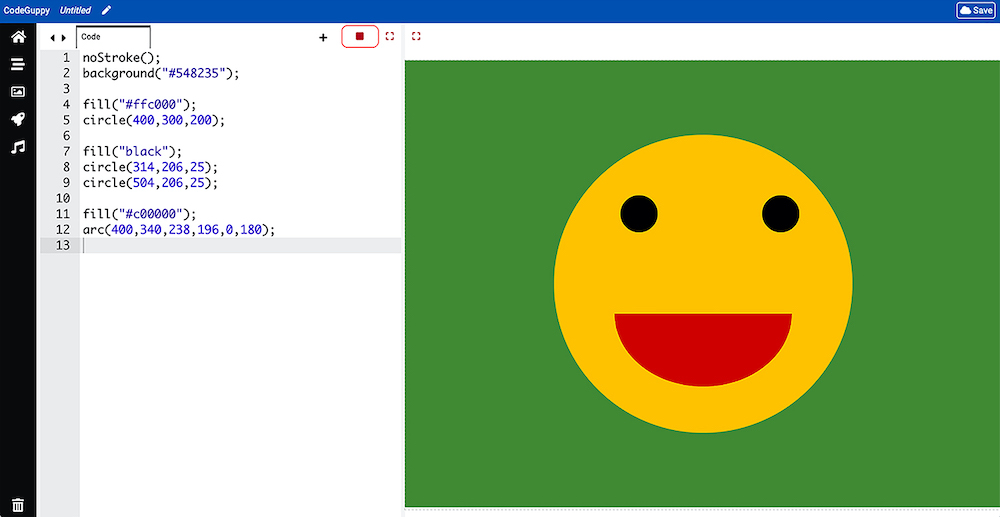The width and height of the screenshot is (1000, 517).
Task: Click the fill("black") code line
Action: click(133, 151)
